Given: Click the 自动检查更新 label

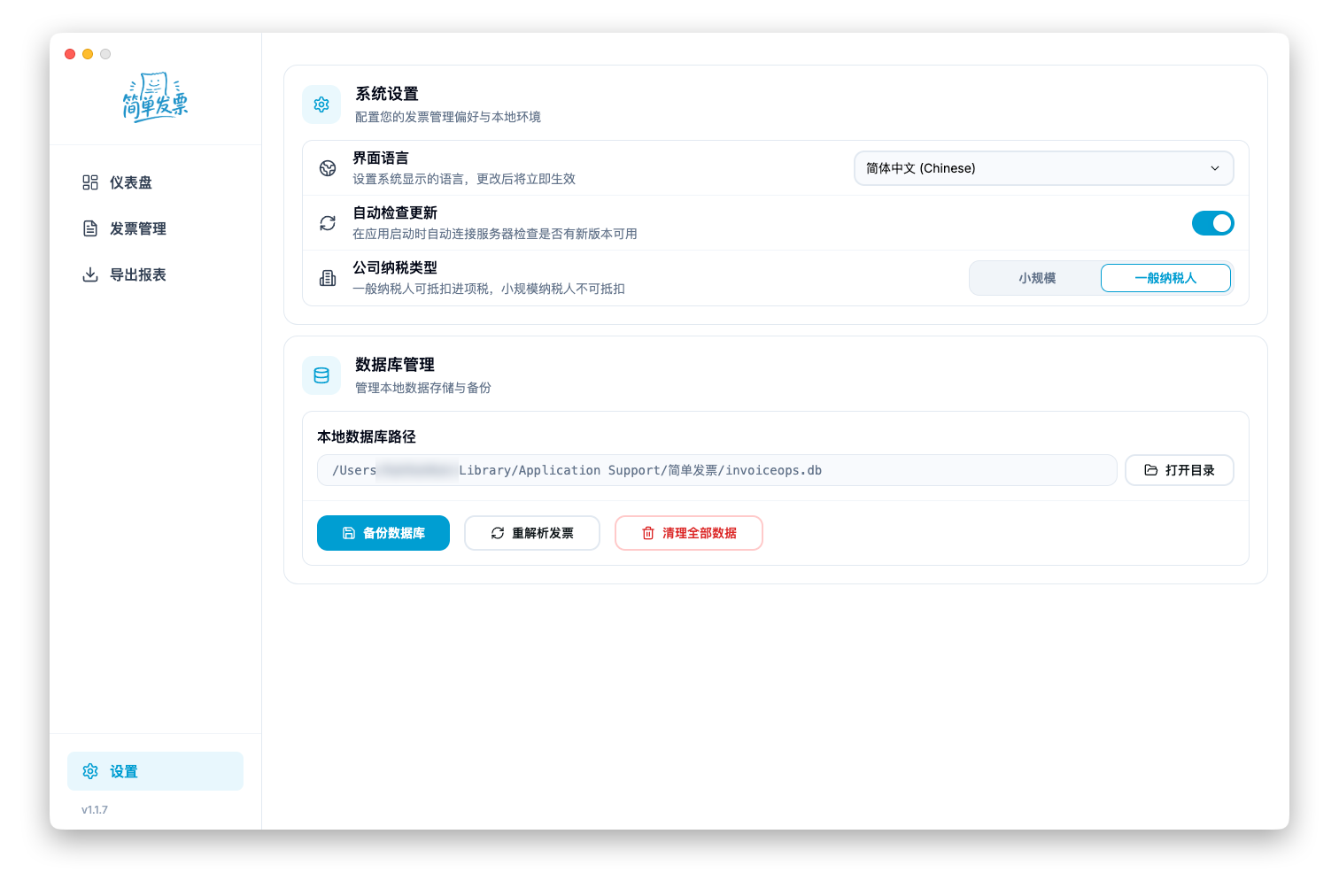Looking at the screenshot, I should (395, 213).
